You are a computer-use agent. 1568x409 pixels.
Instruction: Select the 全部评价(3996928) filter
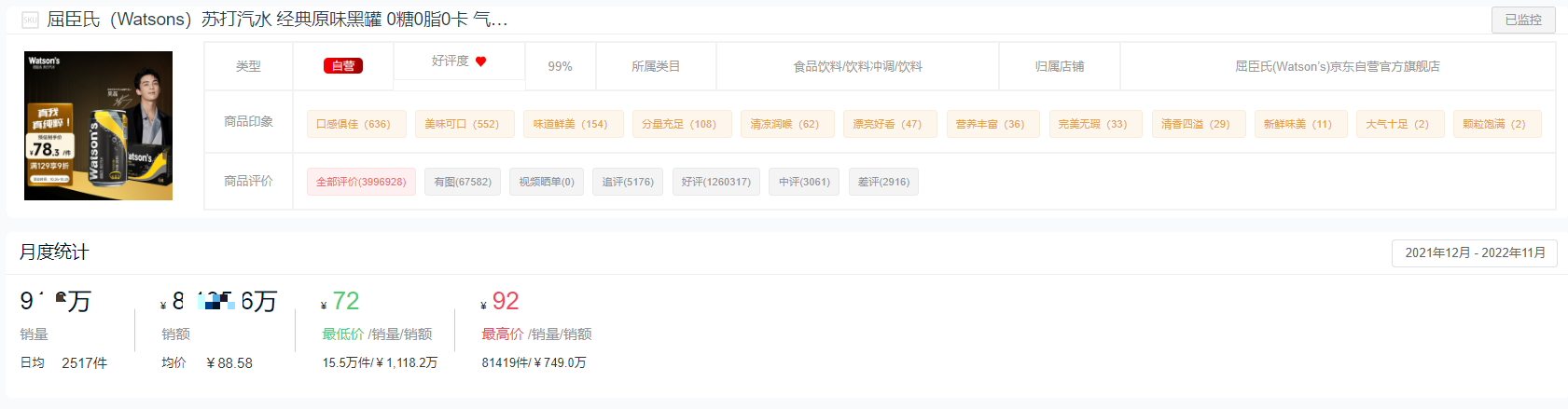[x=361, y=182]
